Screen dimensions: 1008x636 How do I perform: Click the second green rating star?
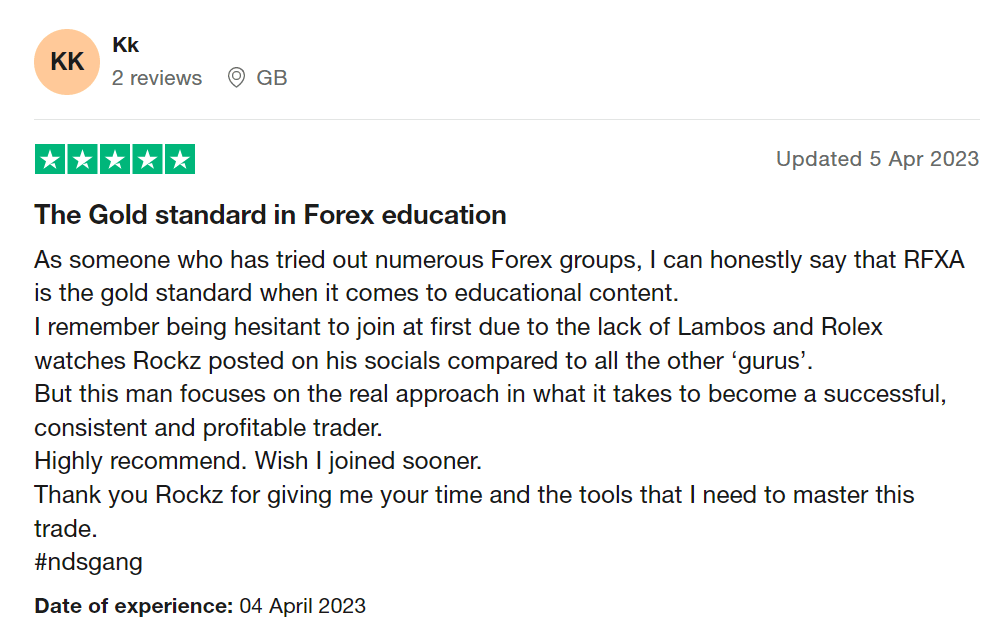(83, 159)
